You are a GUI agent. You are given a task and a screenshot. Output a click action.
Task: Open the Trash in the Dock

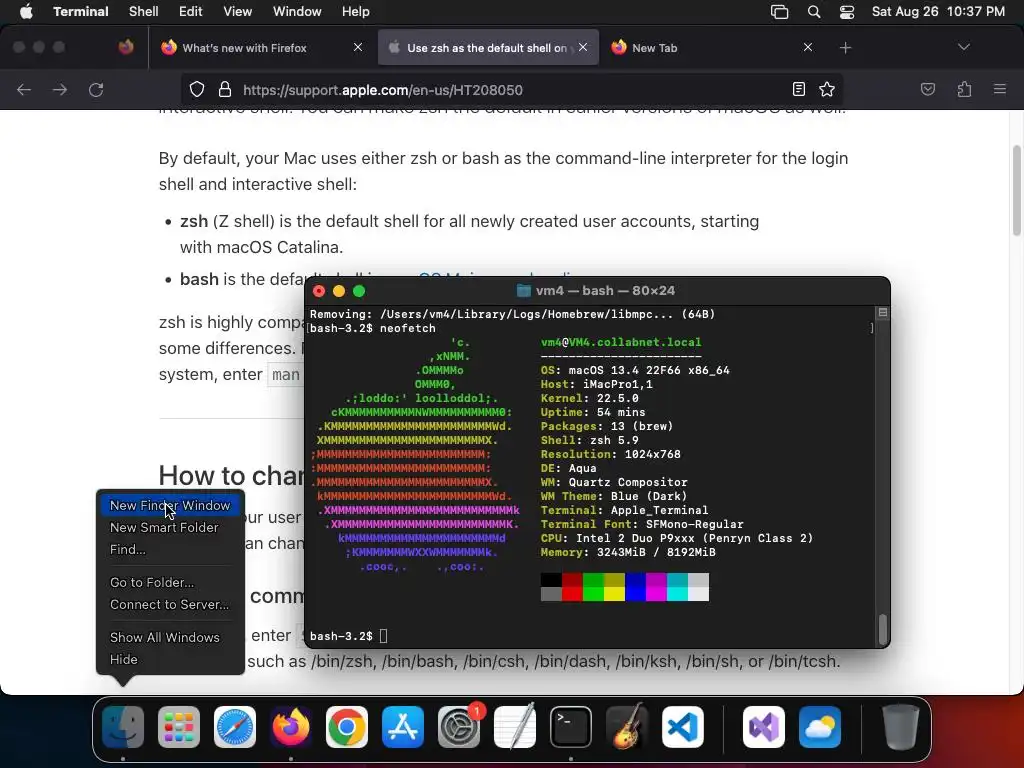point(901,727)
